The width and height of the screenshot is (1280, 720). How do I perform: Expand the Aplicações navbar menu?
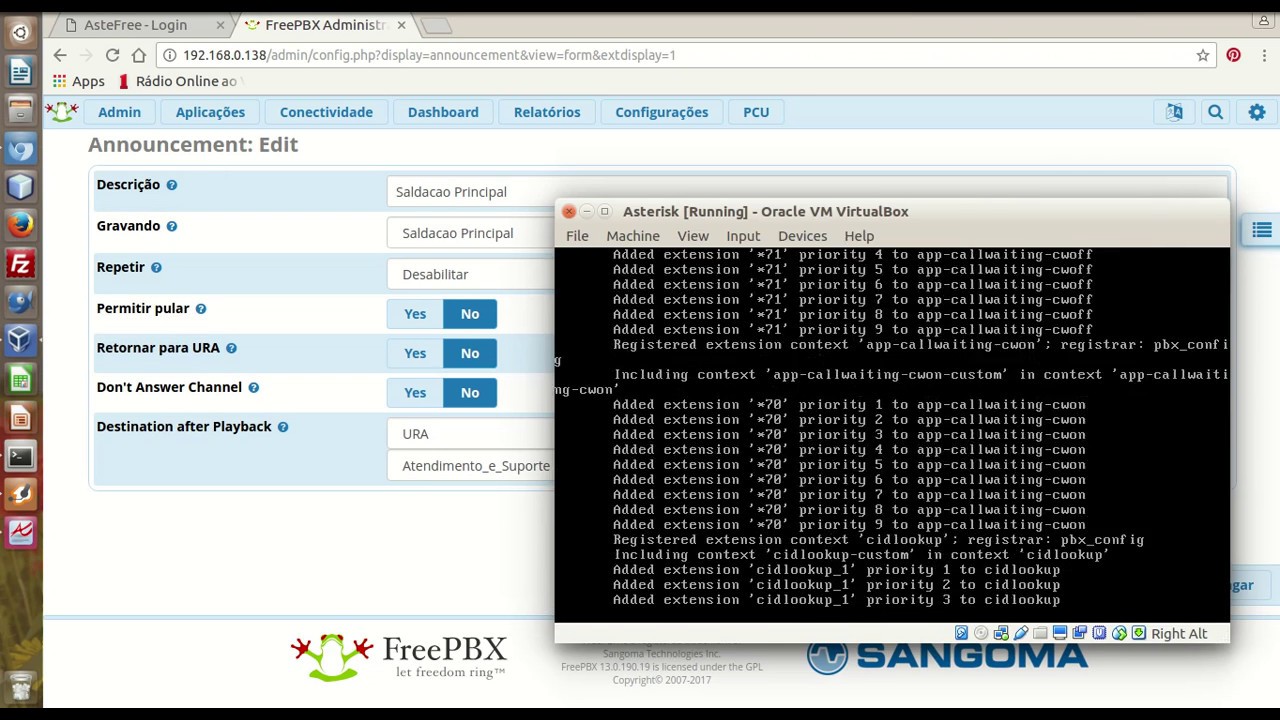(210, 112)
